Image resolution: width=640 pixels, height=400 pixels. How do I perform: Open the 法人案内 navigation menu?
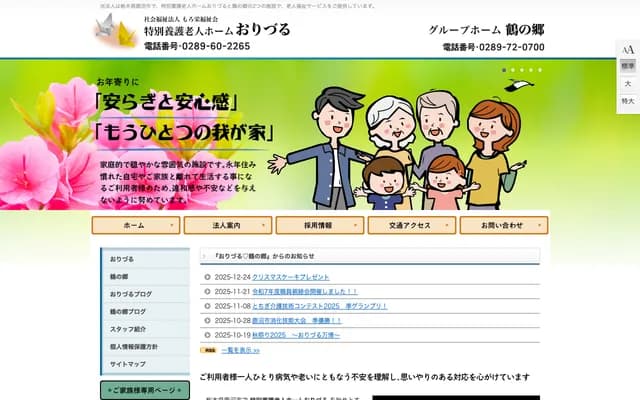click(x=228, y=225)
